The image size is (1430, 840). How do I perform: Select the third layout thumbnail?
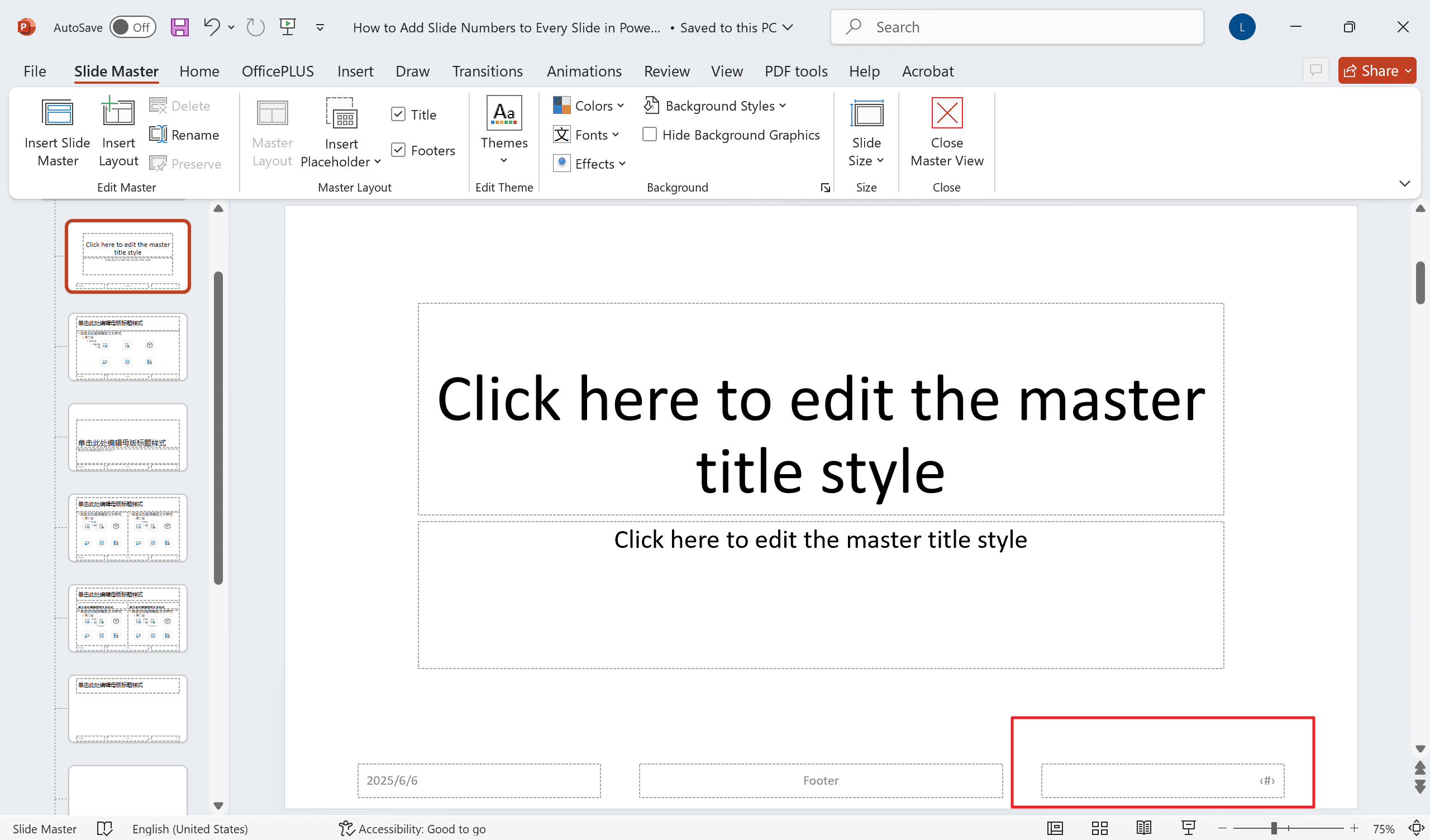click(x=128, y=438)
